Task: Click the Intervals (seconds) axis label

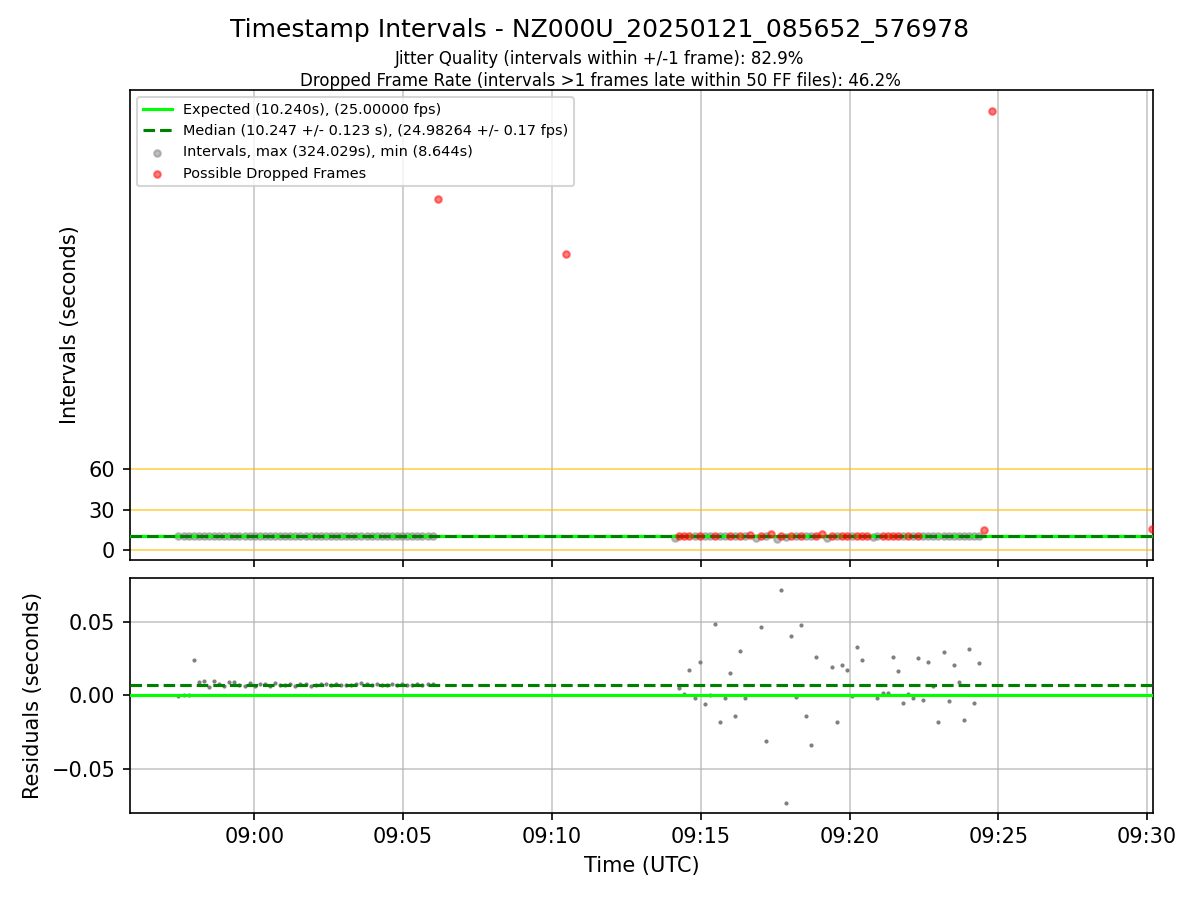Action: click(69, 325)
